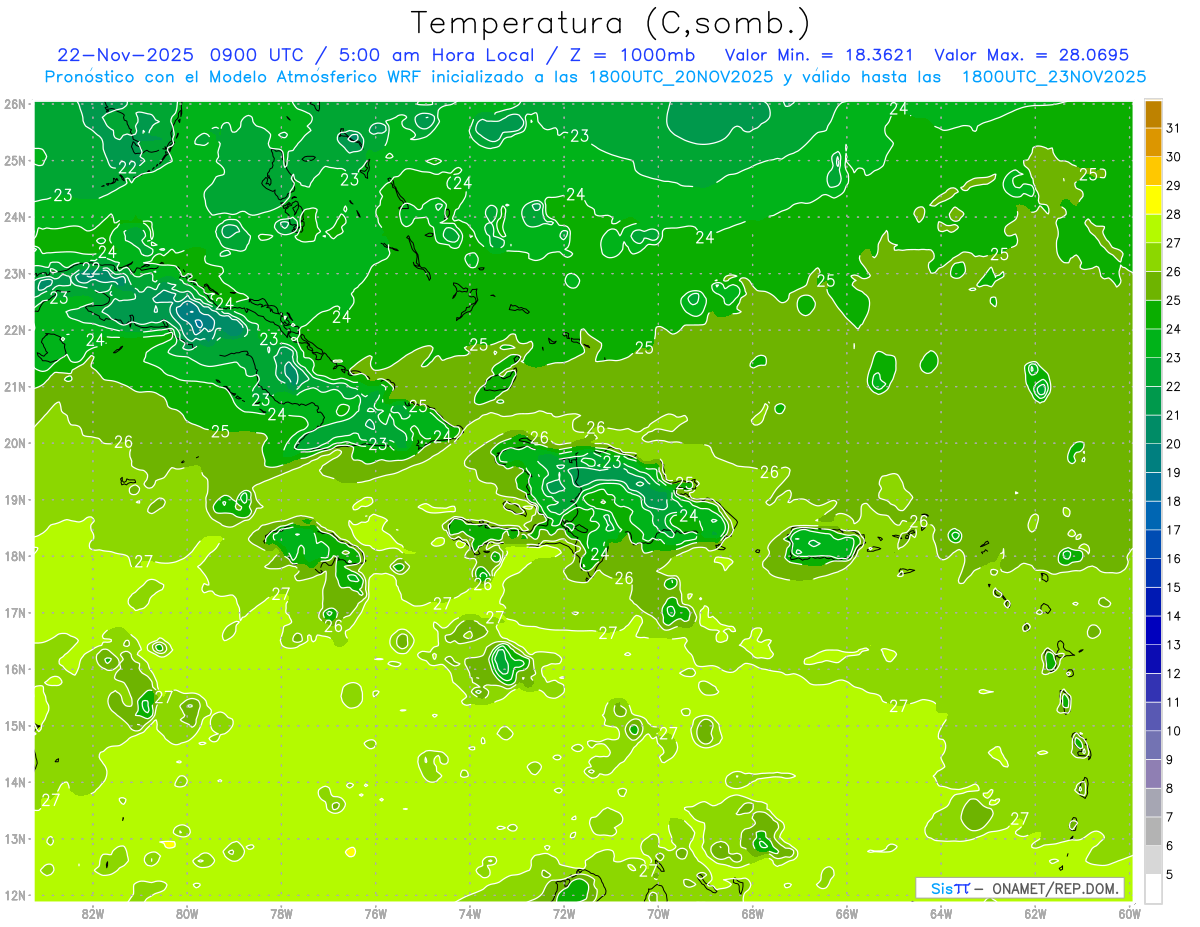Click the 18N latitude axis label
The image size is (1200, 927).
(16, 556)
